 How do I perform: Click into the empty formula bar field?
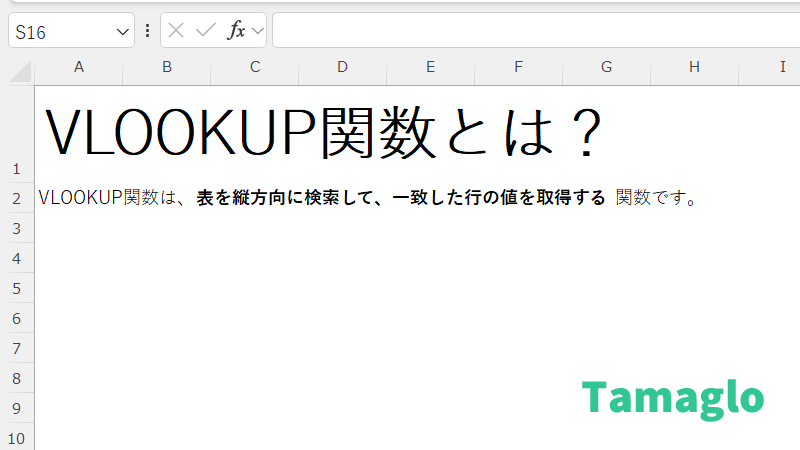click(530, 31)
